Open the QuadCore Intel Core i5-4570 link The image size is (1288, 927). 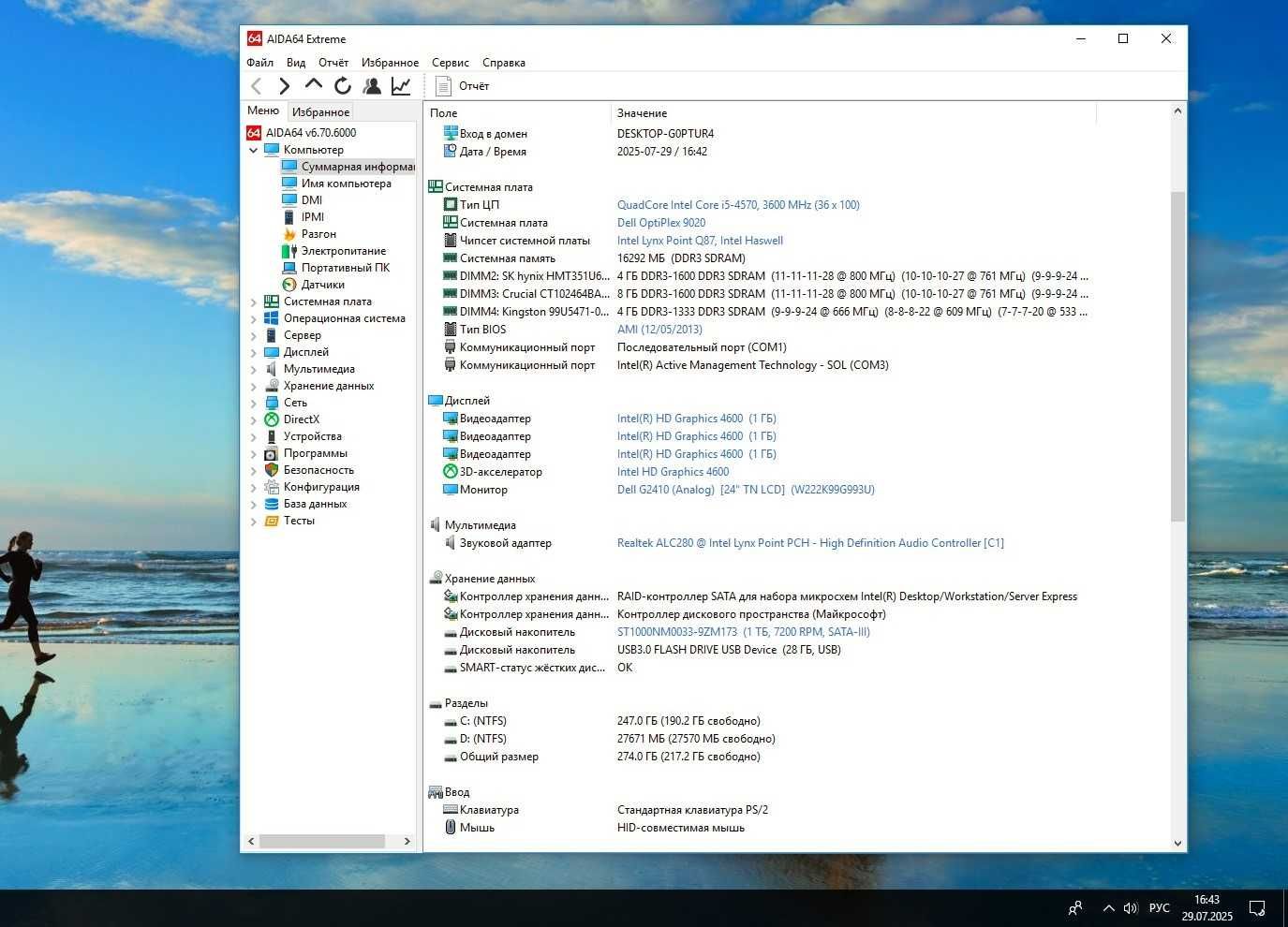[738, 205]
